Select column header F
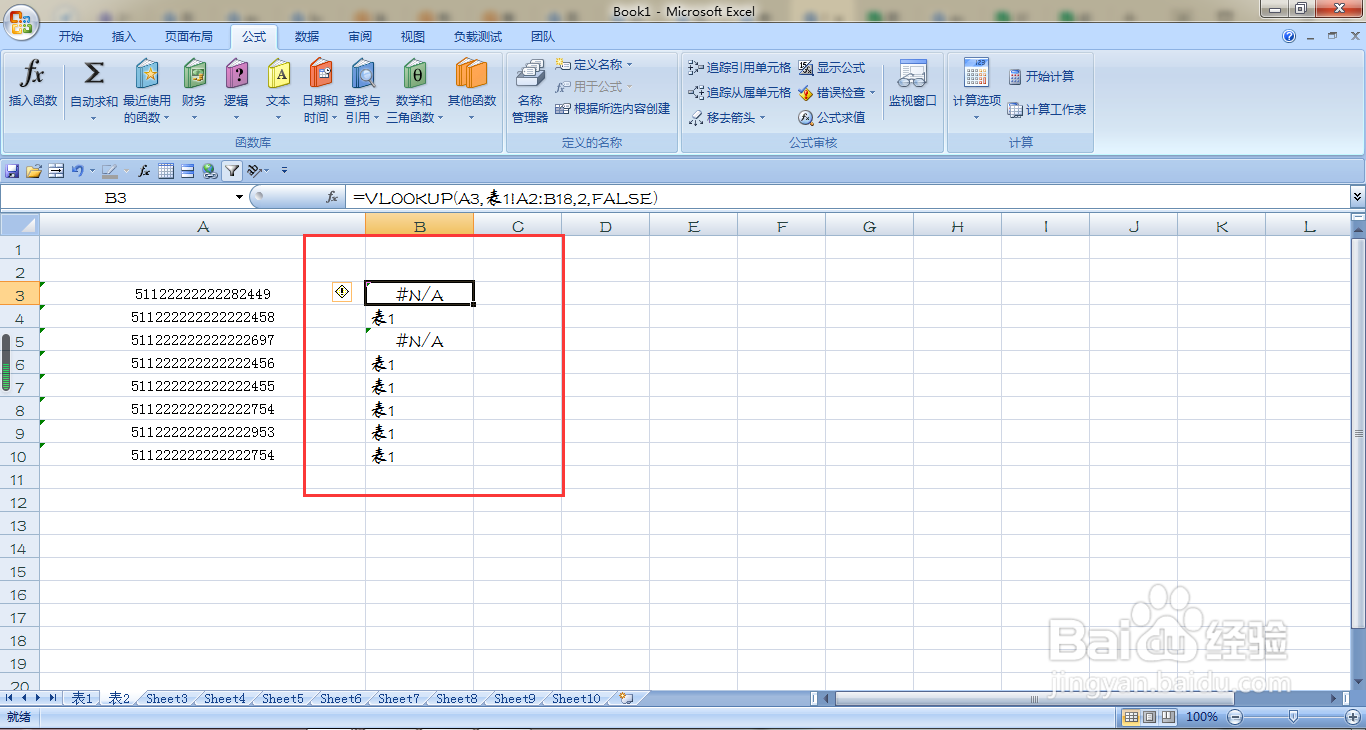 782,227
